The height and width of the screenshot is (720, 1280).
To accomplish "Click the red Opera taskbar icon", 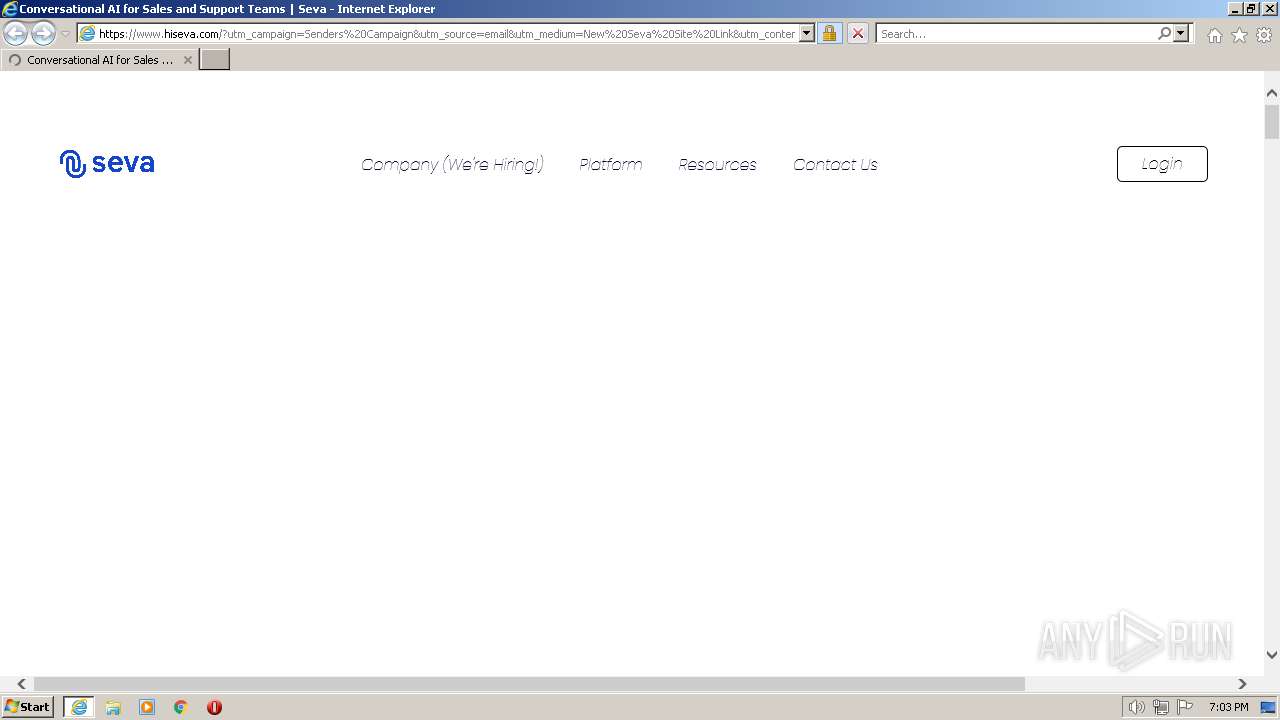I will click(x=214, y=707).
